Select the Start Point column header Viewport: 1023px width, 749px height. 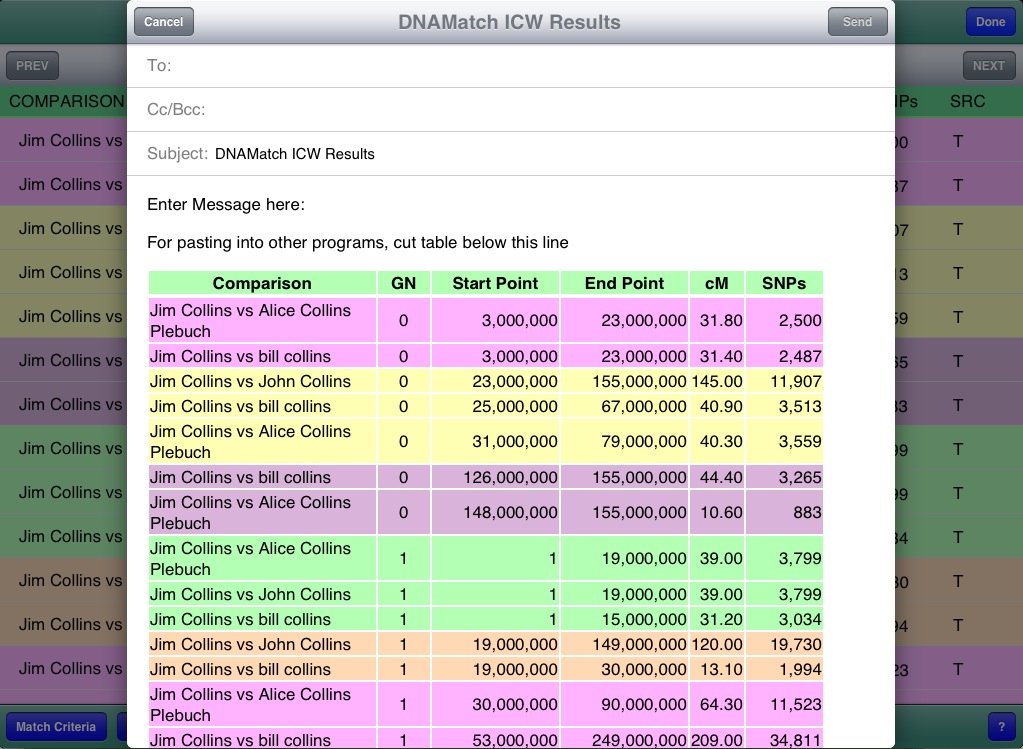point(495,283)
